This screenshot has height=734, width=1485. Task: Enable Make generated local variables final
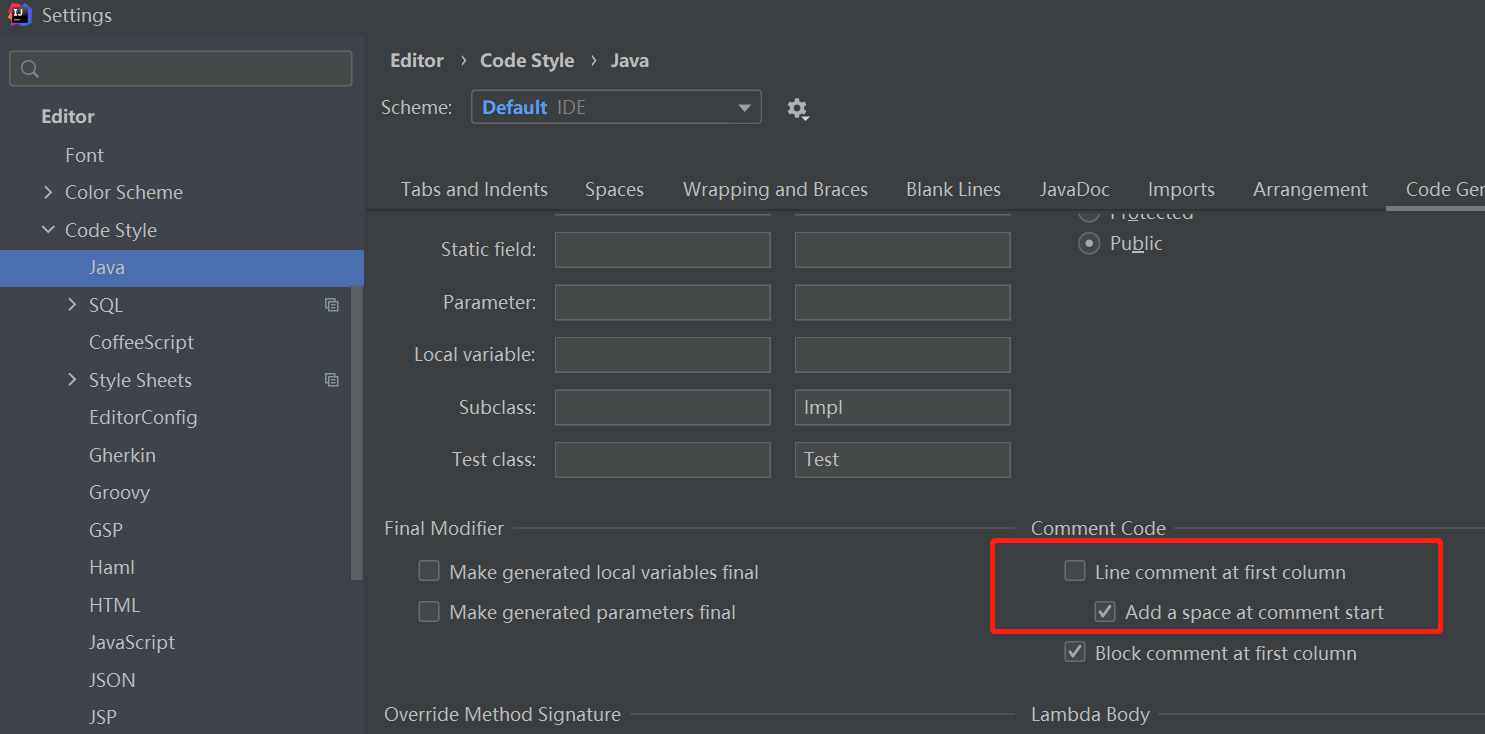click(x=429, y=571)
